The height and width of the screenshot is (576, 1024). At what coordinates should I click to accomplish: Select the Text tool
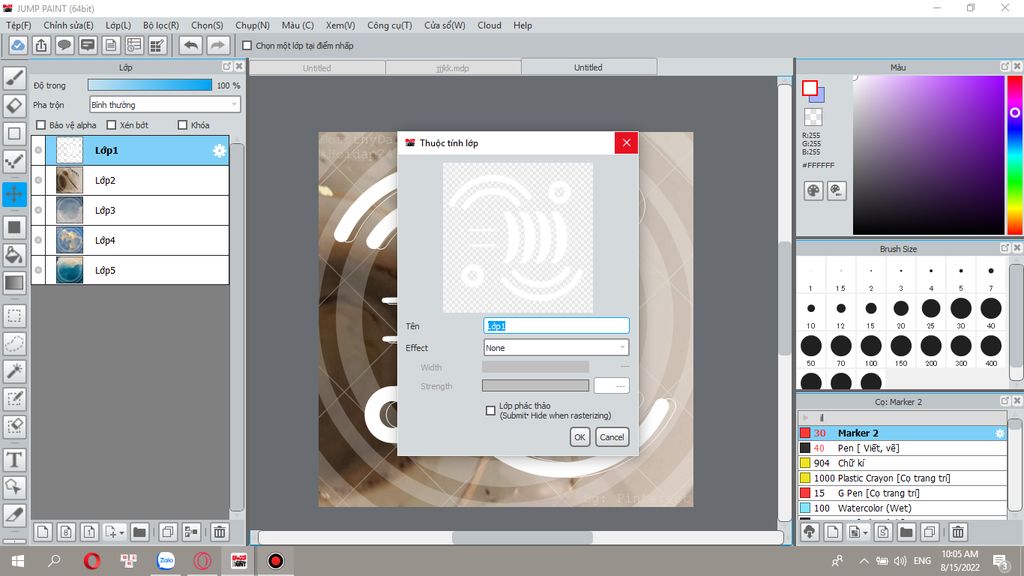coord(14,459)
